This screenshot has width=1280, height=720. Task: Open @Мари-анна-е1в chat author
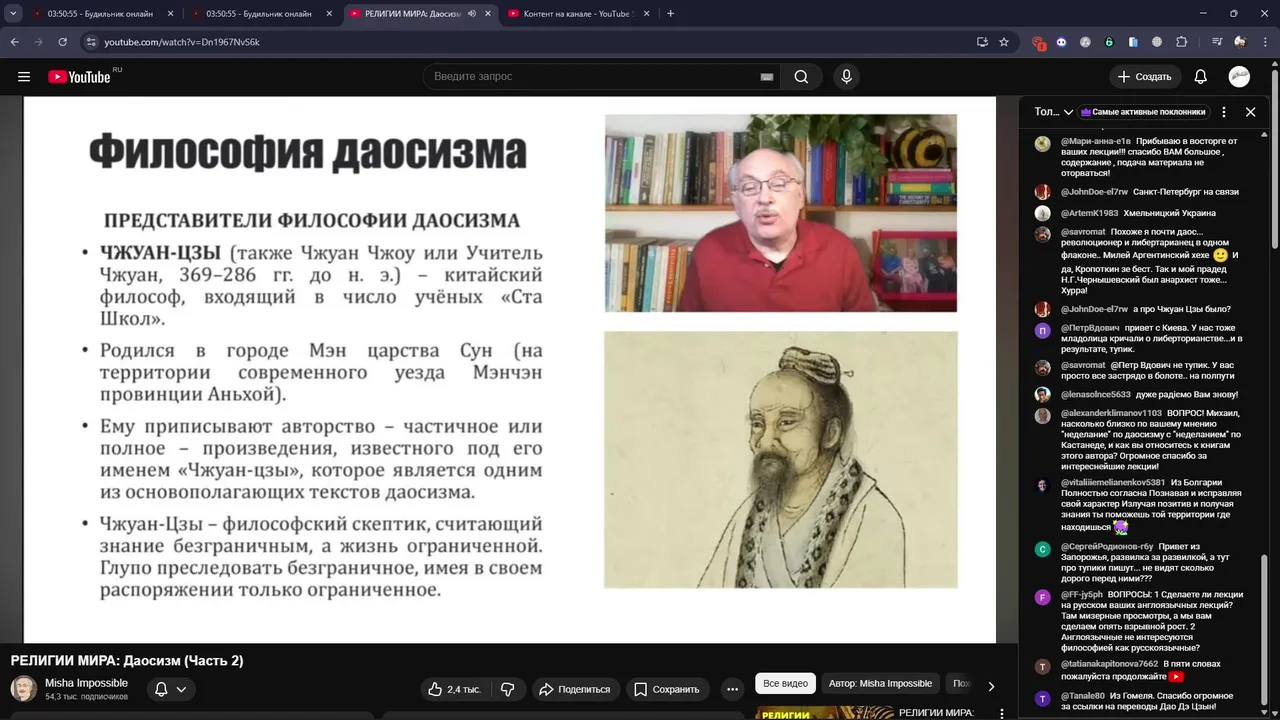[x=1095, y=141]
